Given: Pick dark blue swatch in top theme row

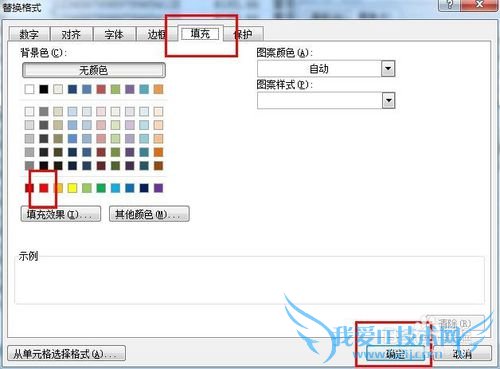Looking at the screenshot, I should tap(72, 89).
